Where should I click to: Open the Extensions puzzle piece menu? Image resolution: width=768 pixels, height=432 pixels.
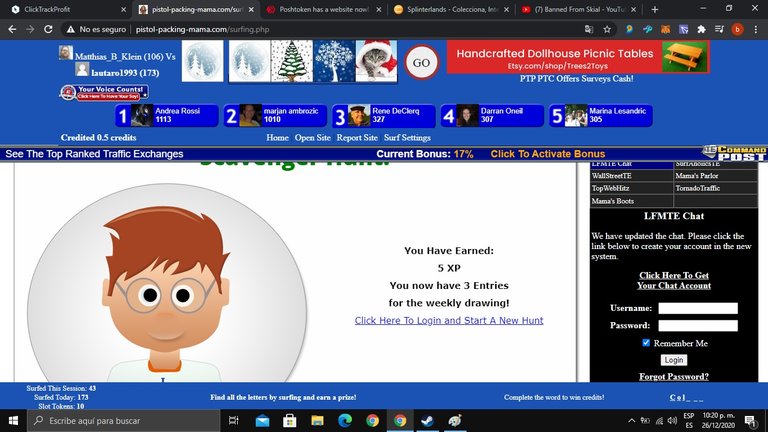[x=701, y=29]
